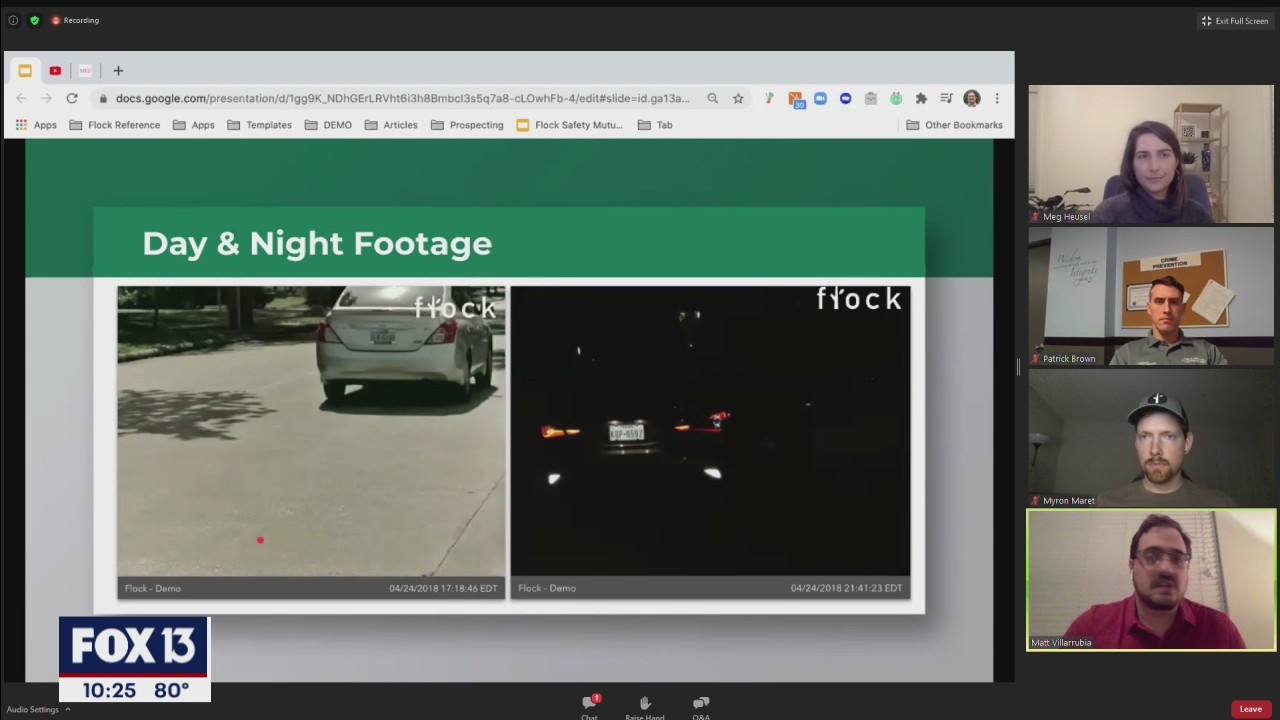Expand the Audio Settings chevron
This screenshot has height=720, width=1280.
[x=67, y=709]
